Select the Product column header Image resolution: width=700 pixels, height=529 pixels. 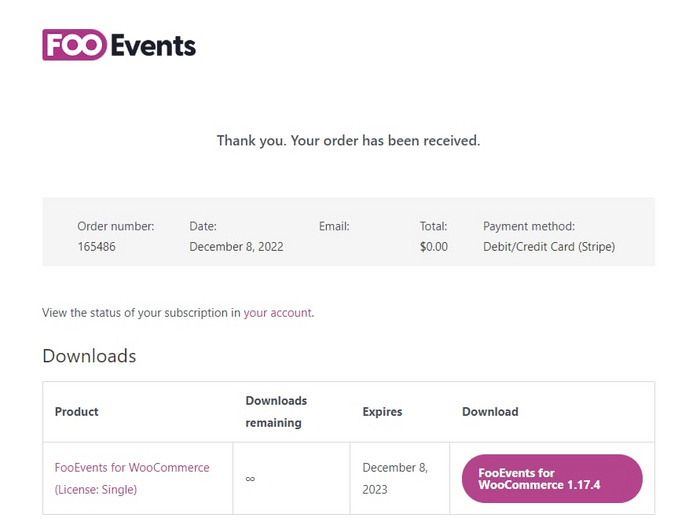click(77, 412)
